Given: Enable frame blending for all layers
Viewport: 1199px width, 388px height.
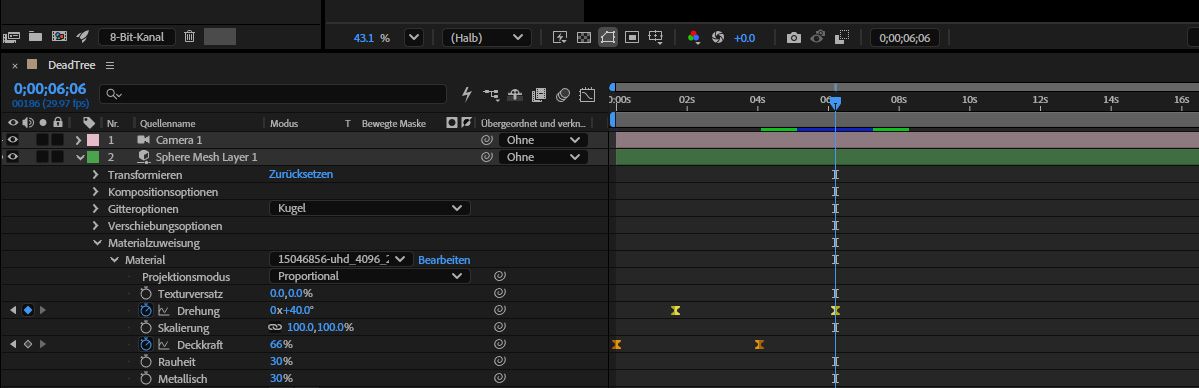Looking at the screenshot, I should point(539,95).
